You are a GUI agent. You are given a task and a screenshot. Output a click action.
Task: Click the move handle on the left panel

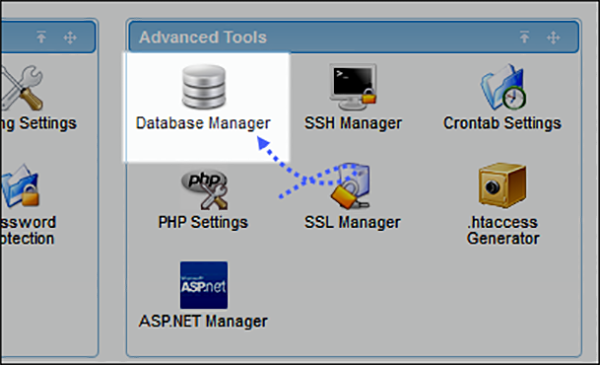70,37
